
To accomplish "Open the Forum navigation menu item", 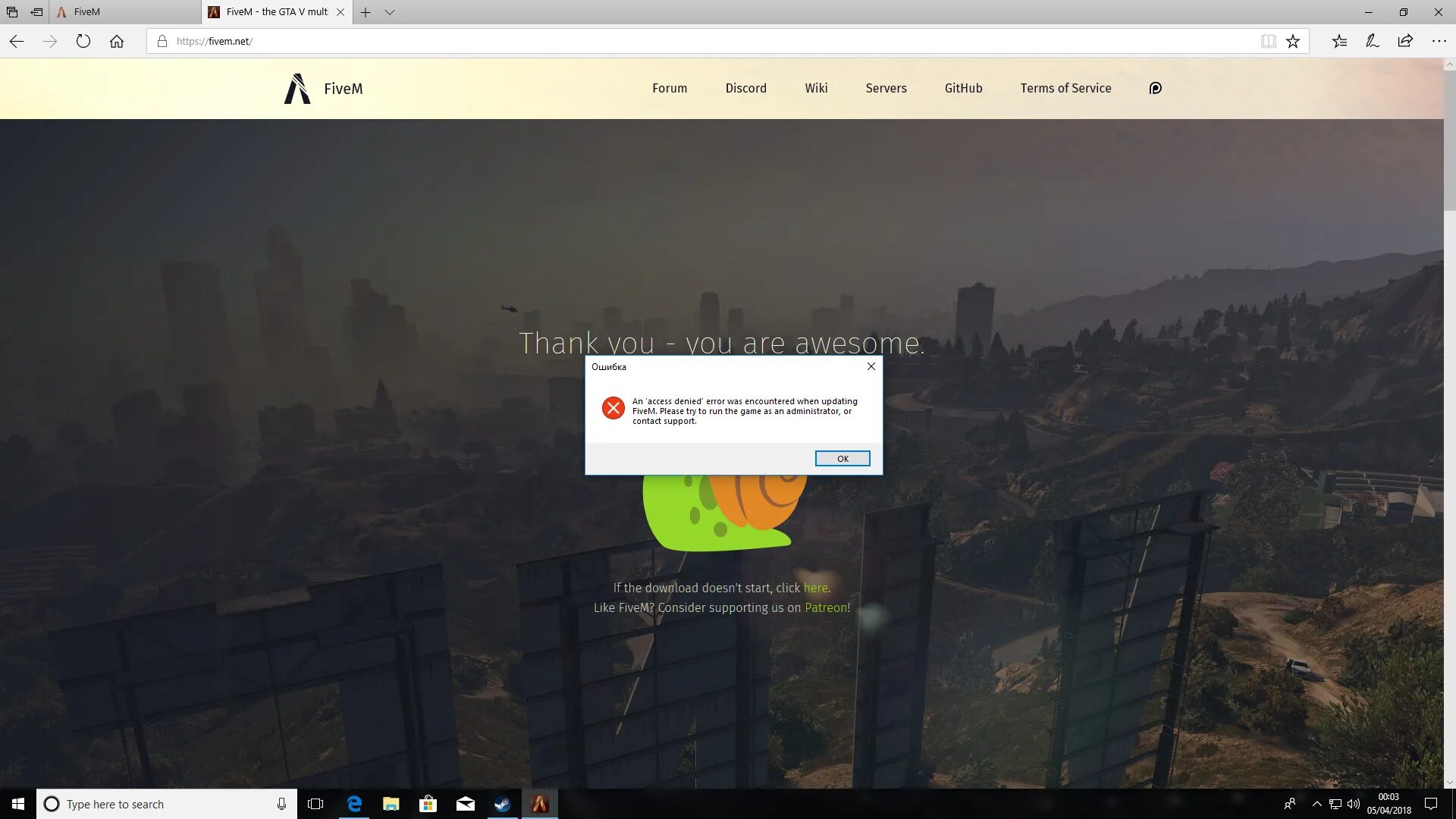I will [x=669, y=88].
